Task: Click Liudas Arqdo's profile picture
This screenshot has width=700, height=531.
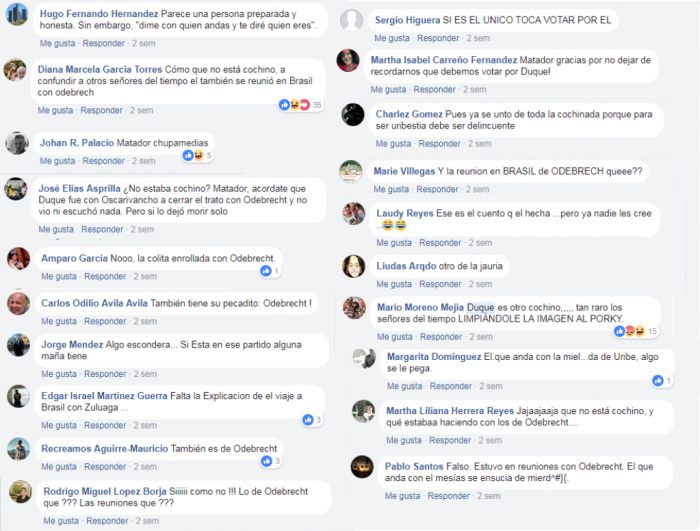Action: tap(354, 266)
